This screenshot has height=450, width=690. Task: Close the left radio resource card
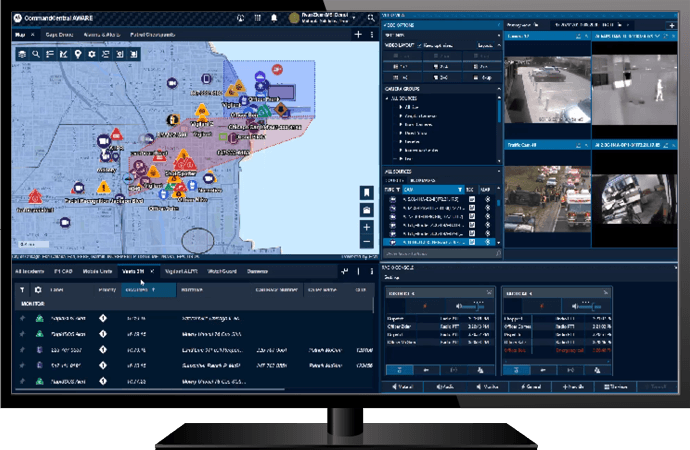coord(489,293)
